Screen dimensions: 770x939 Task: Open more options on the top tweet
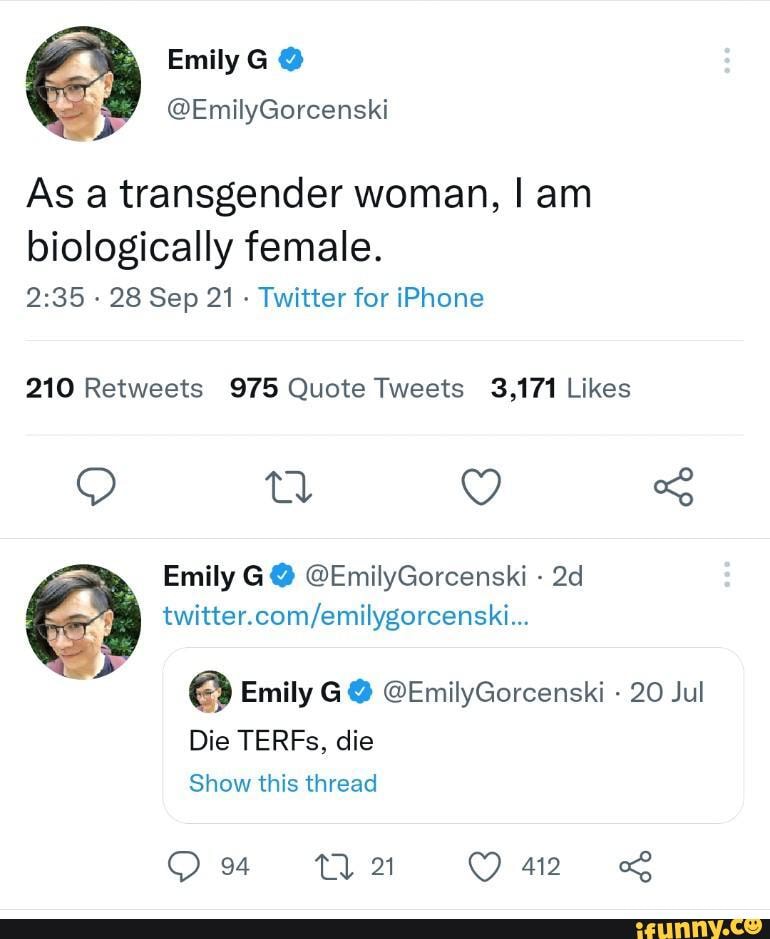click(x=726, y=60)
